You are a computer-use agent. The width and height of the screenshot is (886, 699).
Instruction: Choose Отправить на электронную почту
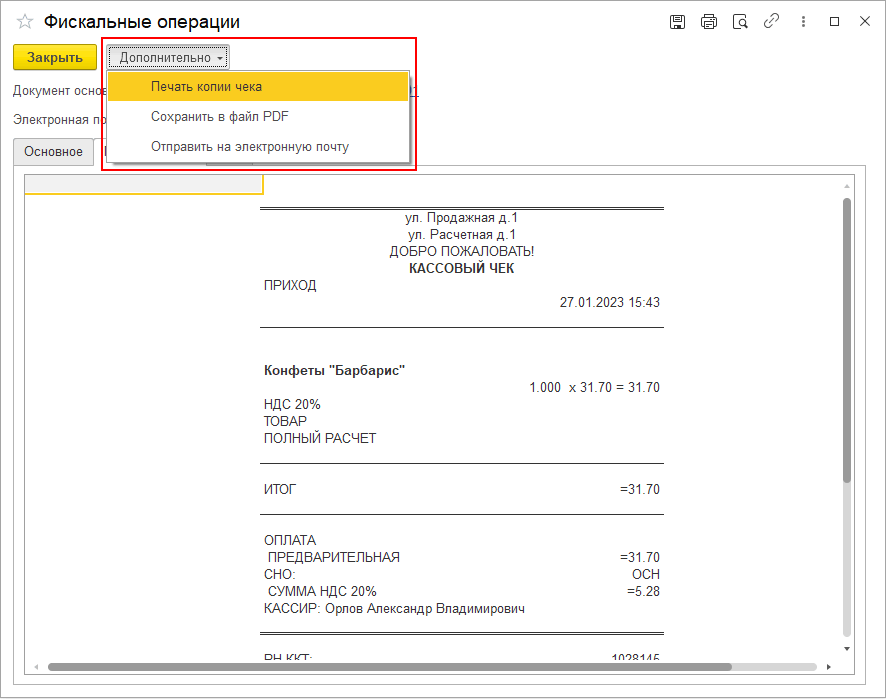(x=258, y=147)
